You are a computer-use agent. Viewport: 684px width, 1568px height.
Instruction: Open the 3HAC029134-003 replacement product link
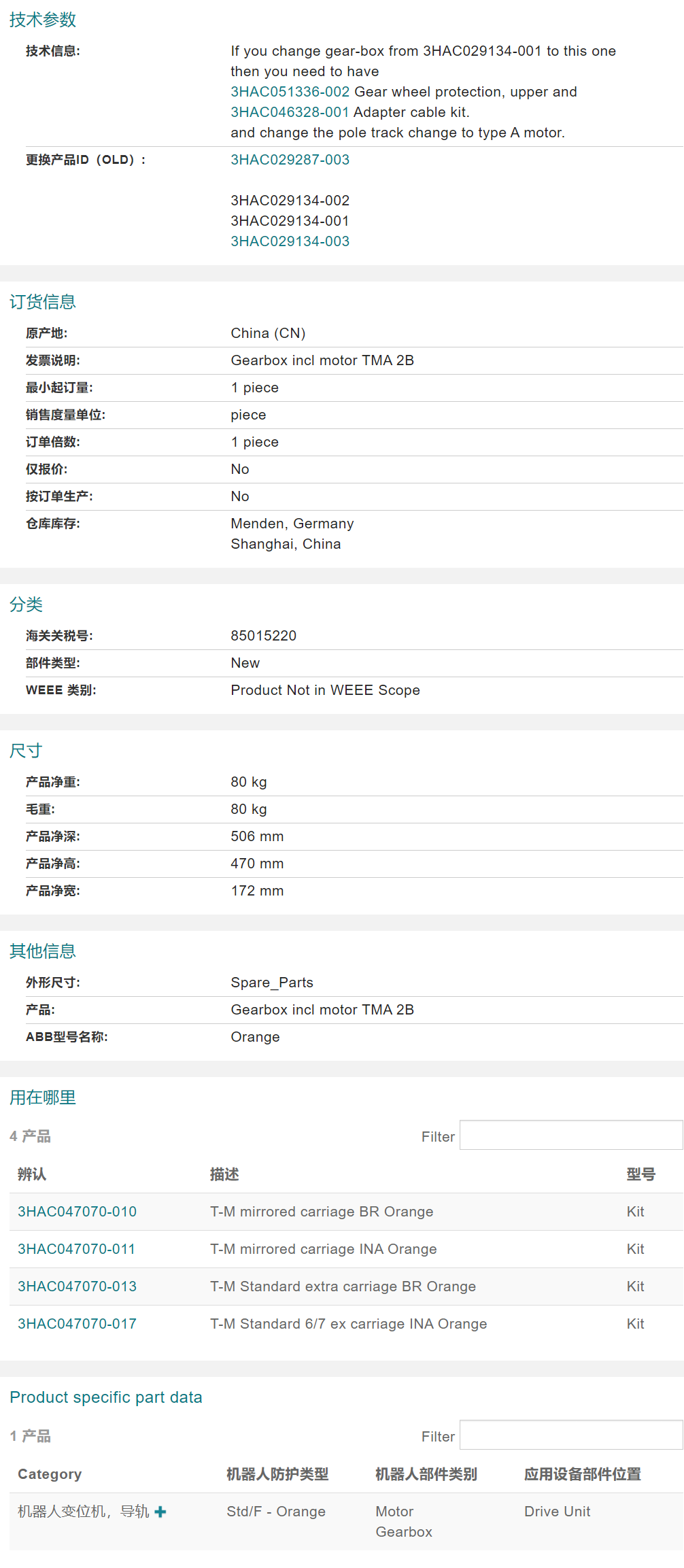point(290,241)
